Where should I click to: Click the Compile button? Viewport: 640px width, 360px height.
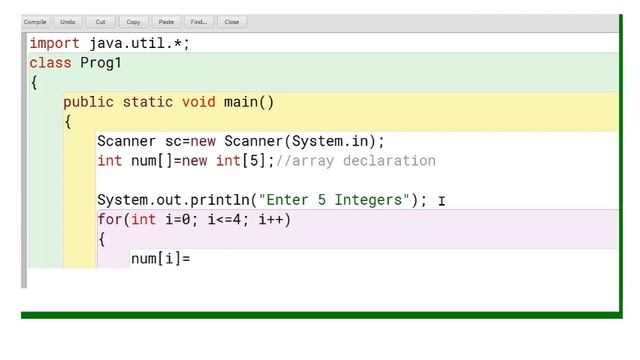35,22
